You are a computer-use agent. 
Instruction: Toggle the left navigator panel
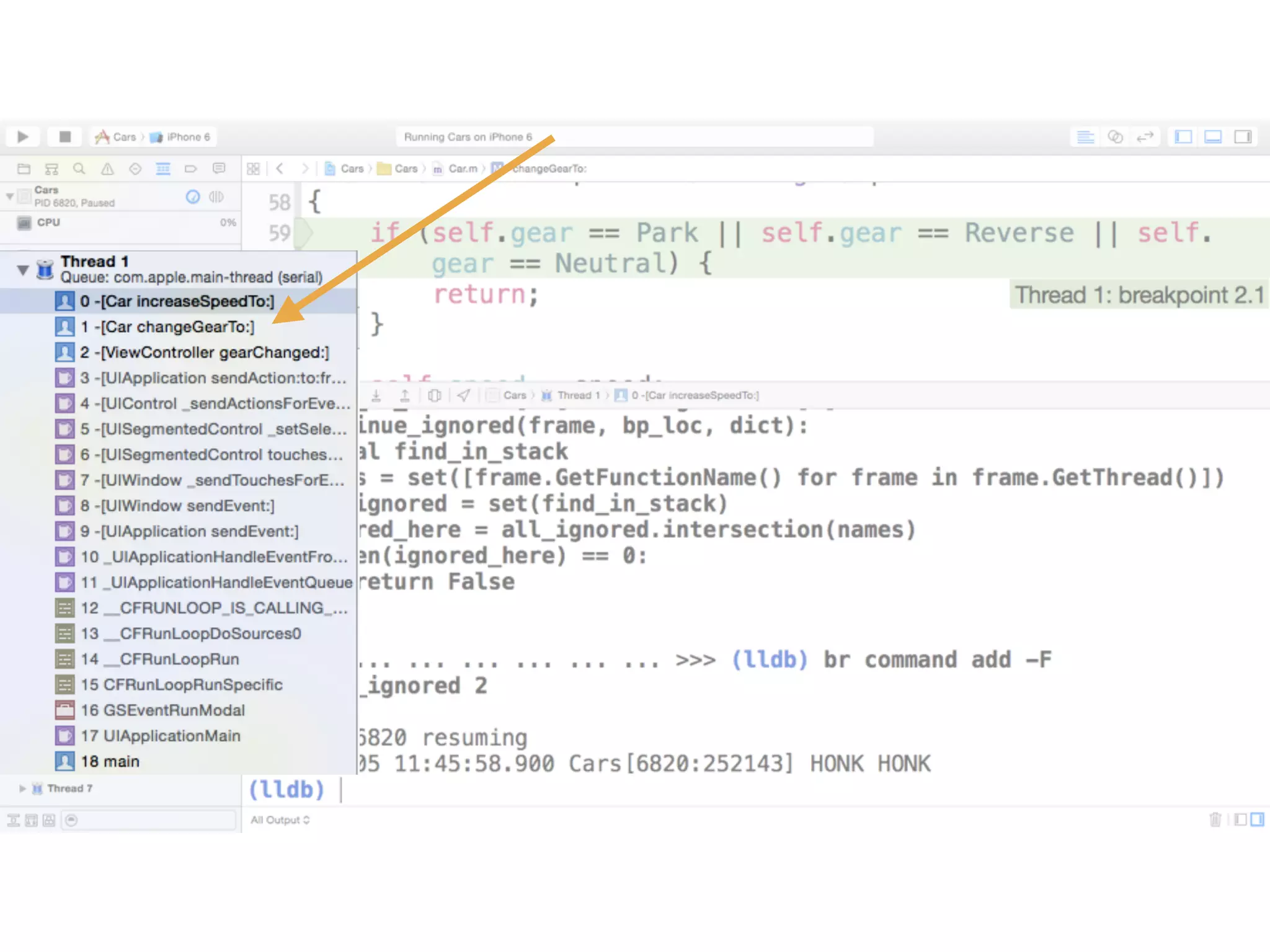click(x=1183, y=136)
